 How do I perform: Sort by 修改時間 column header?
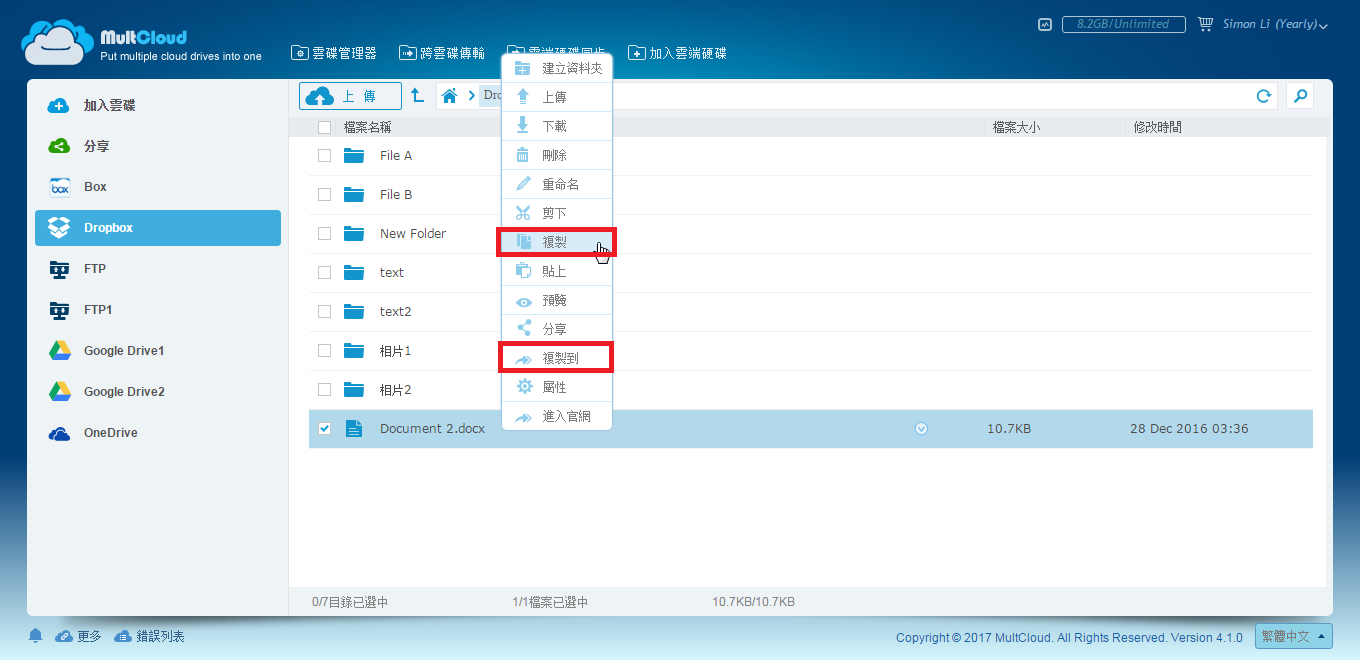[1157, 127]
